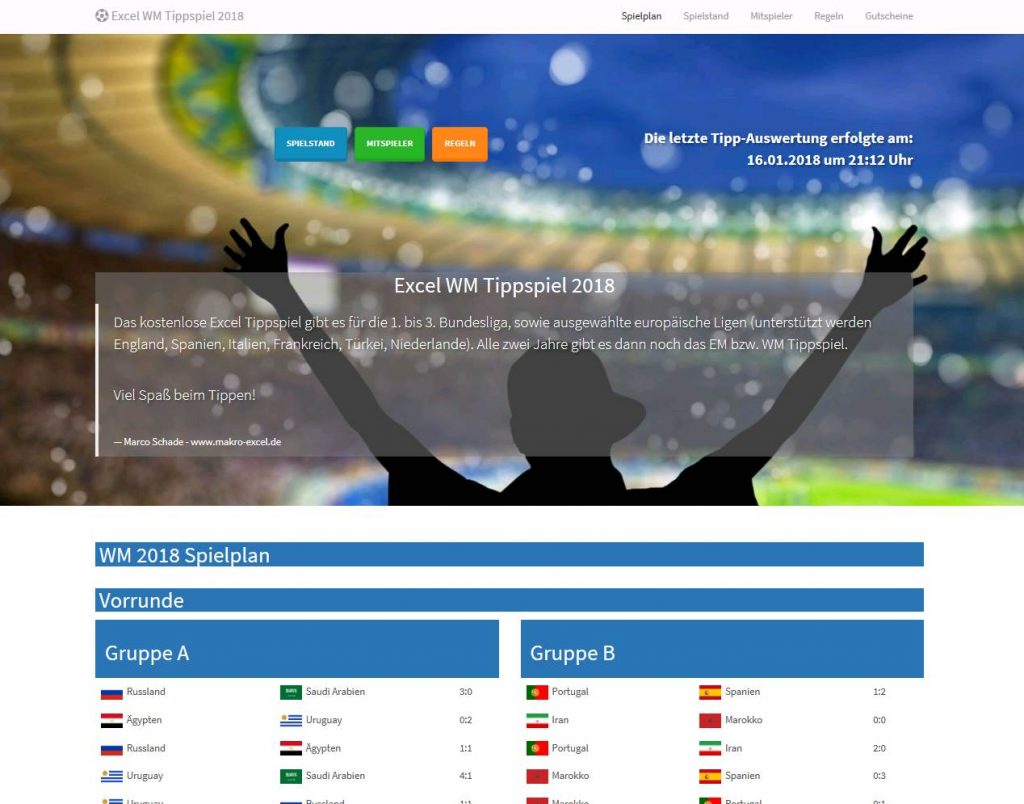This screenshot has height=804, width=1024.
Task: Click the Portugal flag in first Gruppe B row
Action: 537,692
